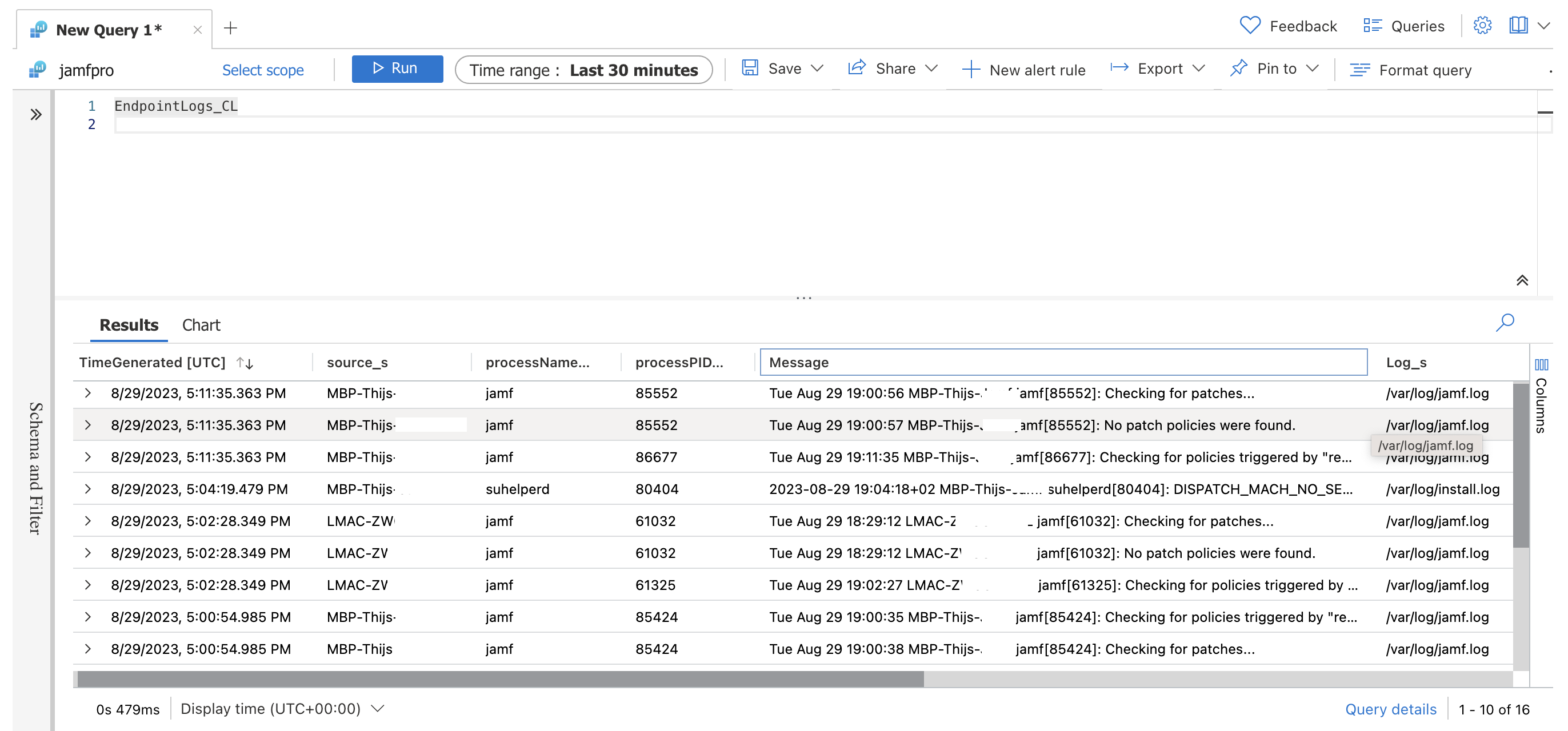Expand the Schema and Filter sidebar
The width and height of the screenshot is (1568, 731).
36,114
